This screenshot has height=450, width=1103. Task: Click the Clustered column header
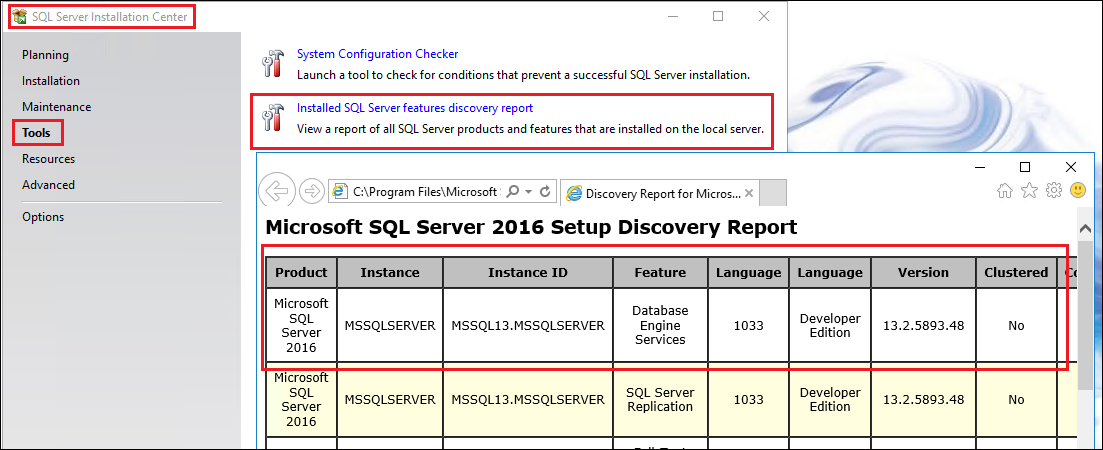point(1016,272)
